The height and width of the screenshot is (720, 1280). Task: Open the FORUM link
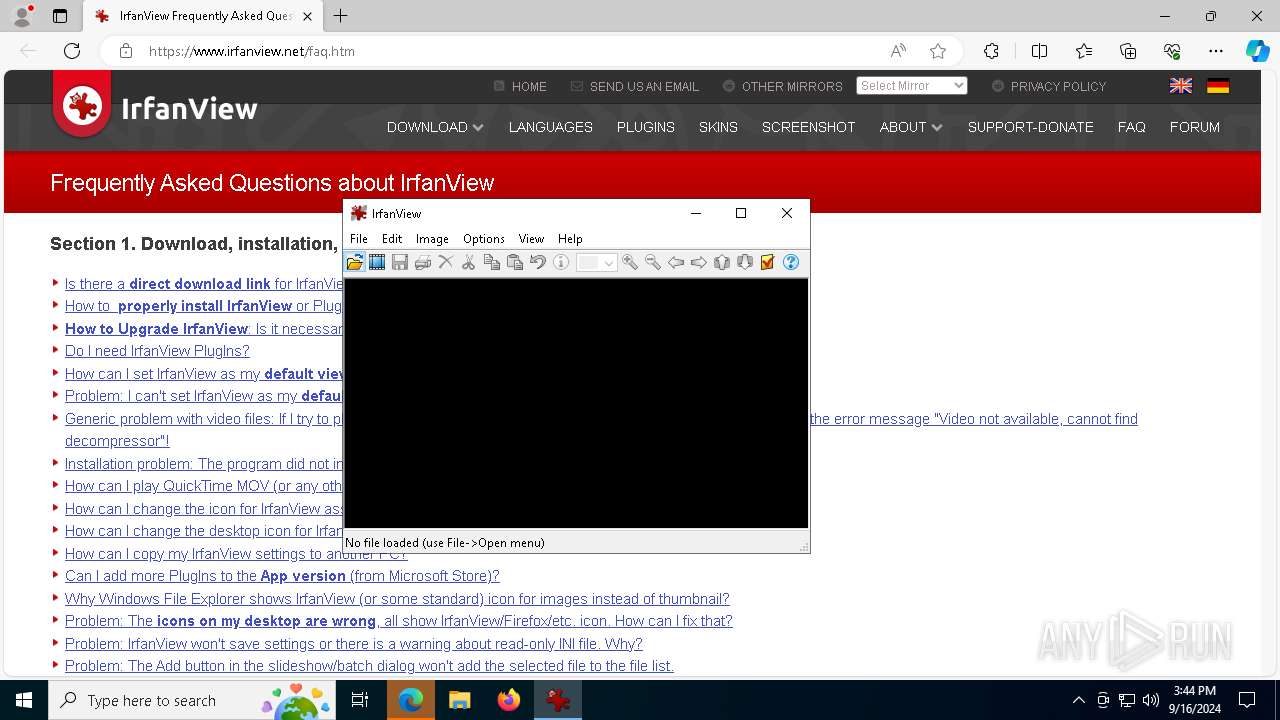pyautogui.click(x=1195, y=127)
